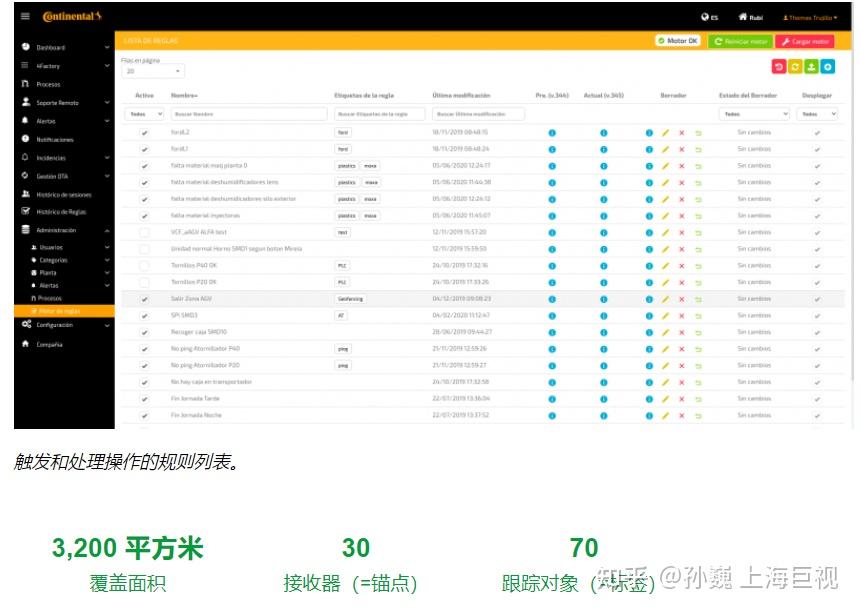Open the Thomas Trujillo user dropdown
The height and width of the screenshot is (612, 860).
point(810,17)
